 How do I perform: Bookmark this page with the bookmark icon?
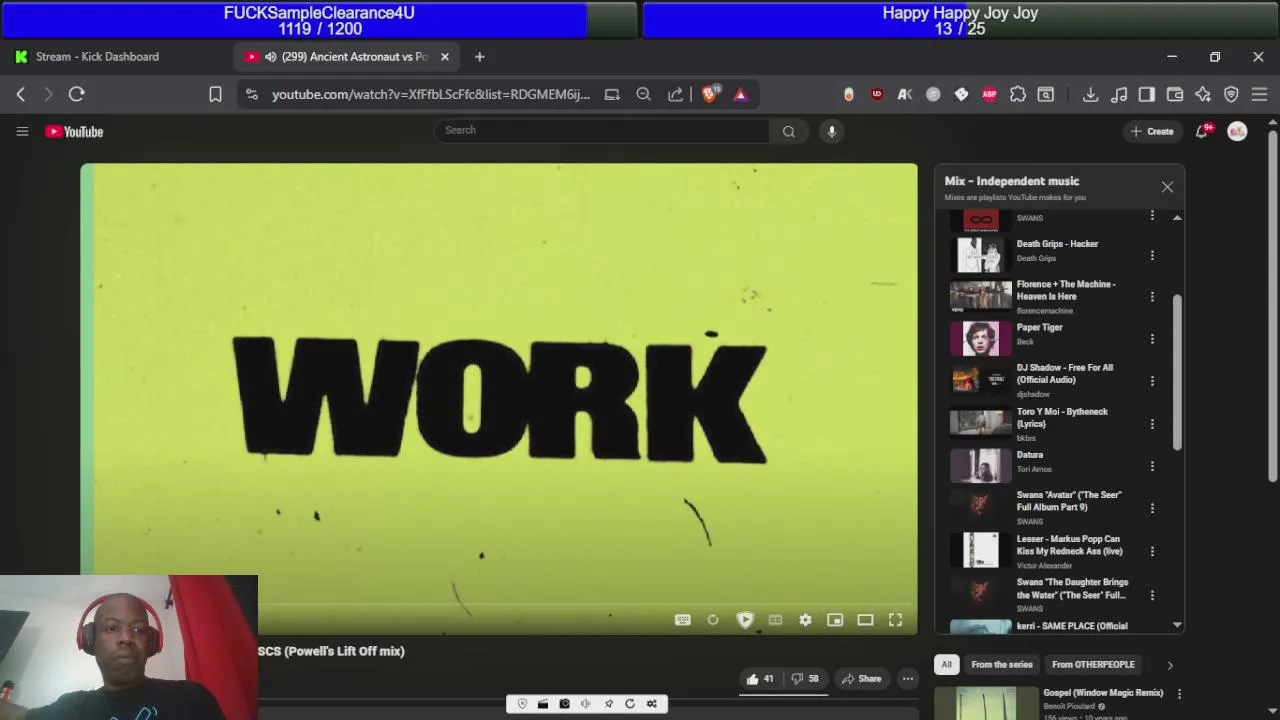(215, 94)
